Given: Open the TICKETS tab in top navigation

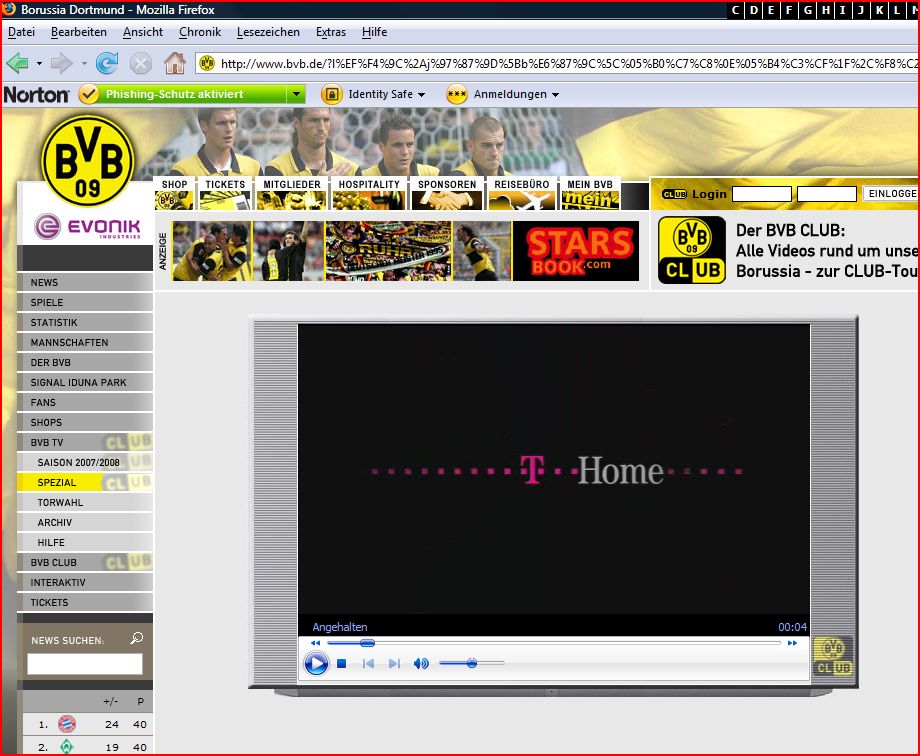Looking at the screenshot, I should (225, 193).
